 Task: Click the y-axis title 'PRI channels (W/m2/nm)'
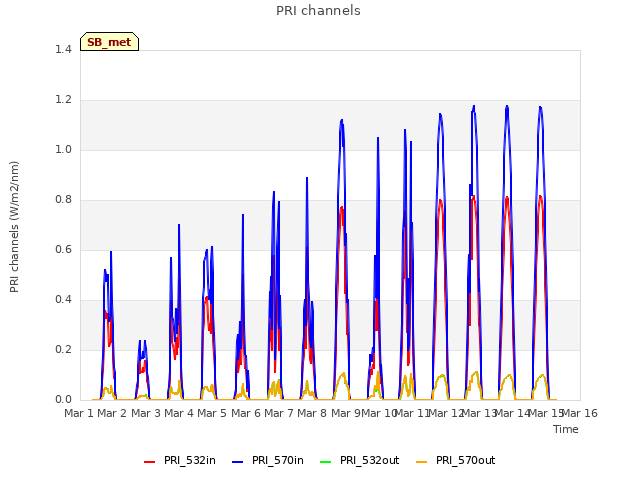(x=14, y=227)
